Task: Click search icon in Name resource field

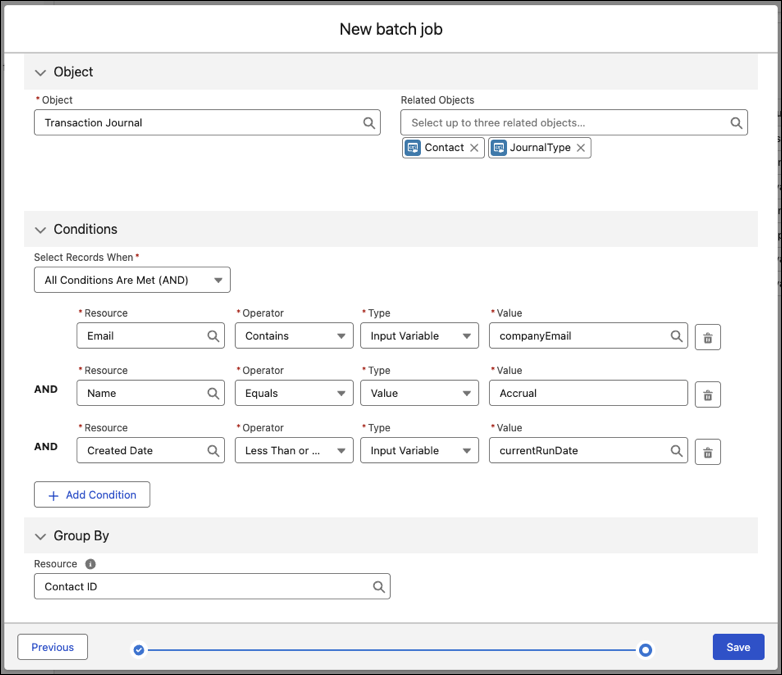Action: pos(213,394)
